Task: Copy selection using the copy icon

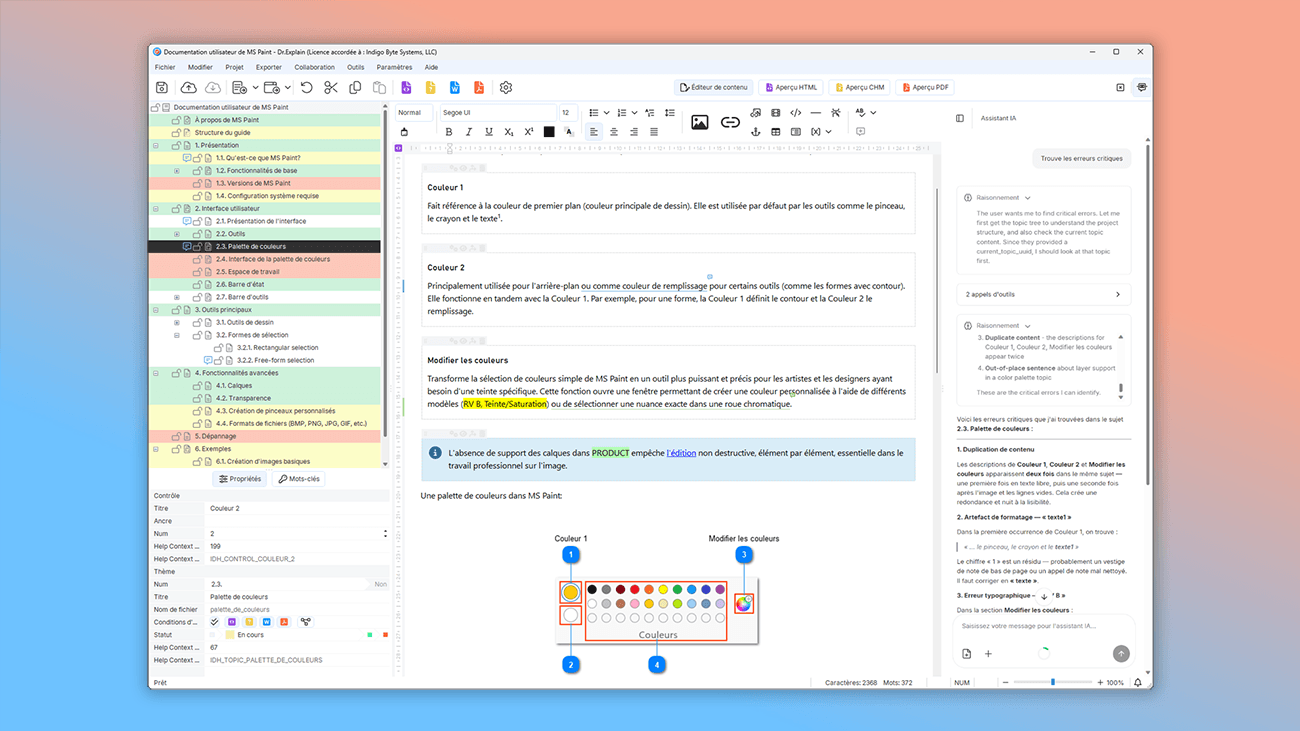Action: point(355,88)
